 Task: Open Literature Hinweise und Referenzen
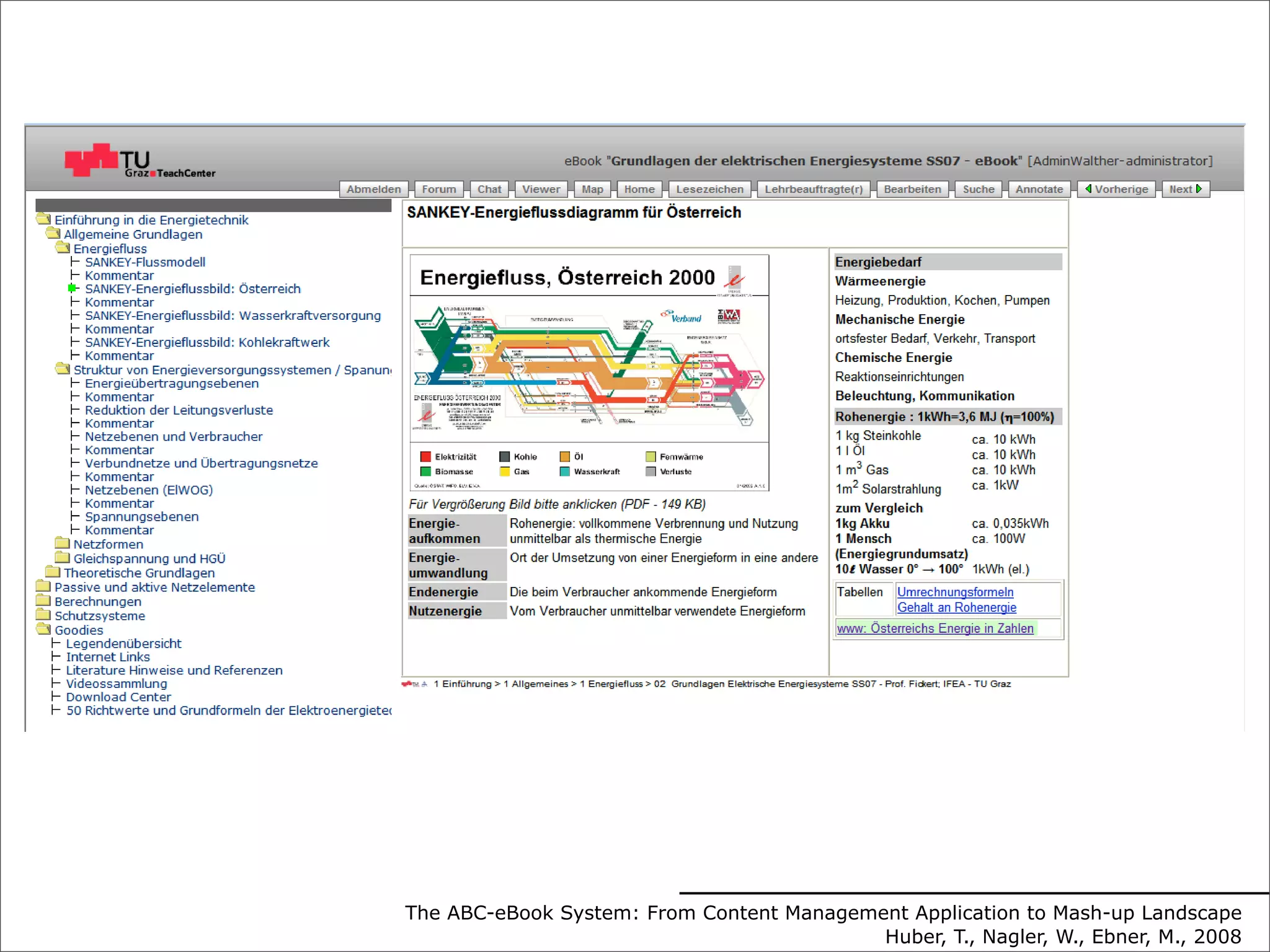pos(174,670)
